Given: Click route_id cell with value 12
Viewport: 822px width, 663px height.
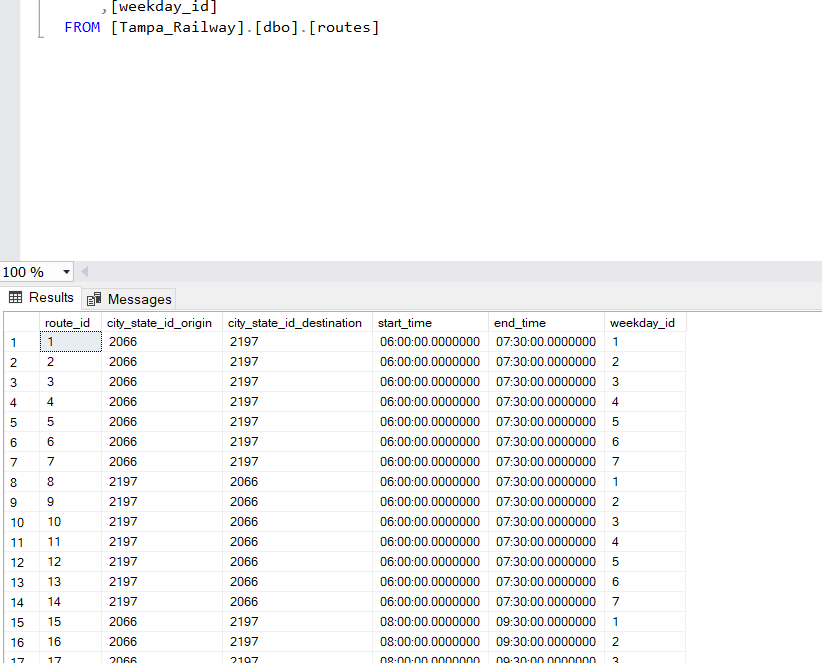Looking at the screenshot, I should tap(70, 562).
